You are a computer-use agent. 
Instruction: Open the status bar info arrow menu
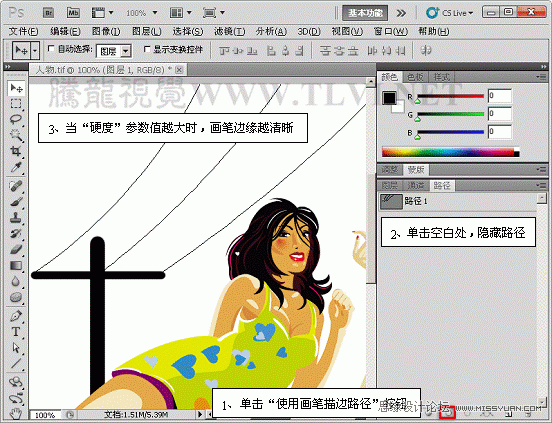click(x=200, y=415)
